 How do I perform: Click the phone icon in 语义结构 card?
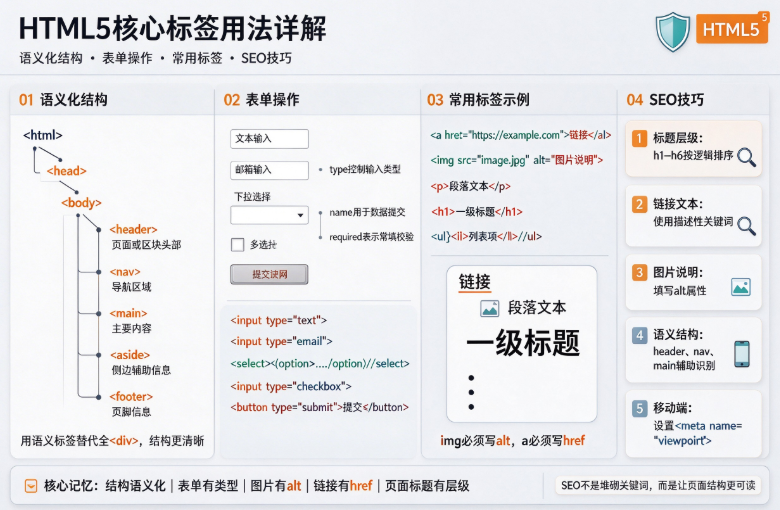pos(742,354)
